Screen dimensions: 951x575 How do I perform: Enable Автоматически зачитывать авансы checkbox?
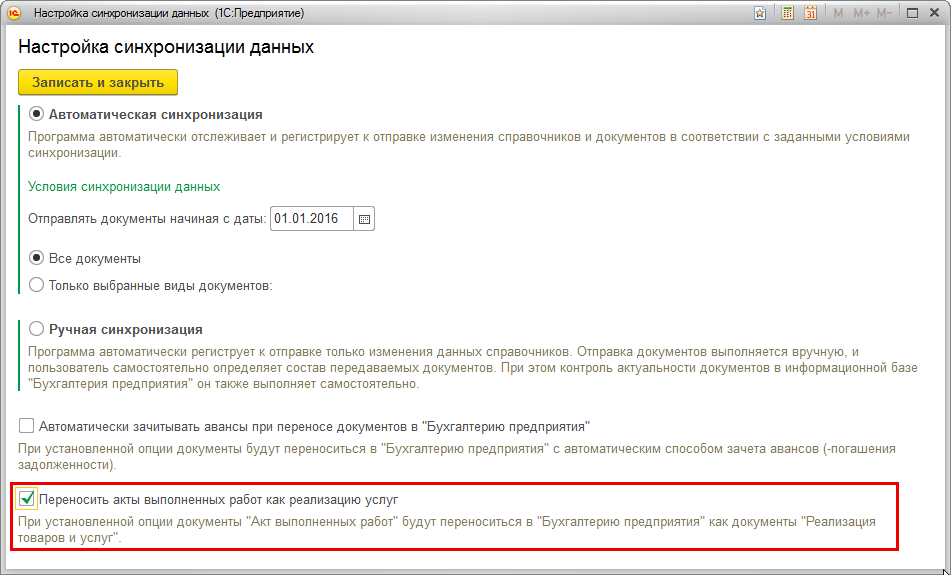coord(26,426)
